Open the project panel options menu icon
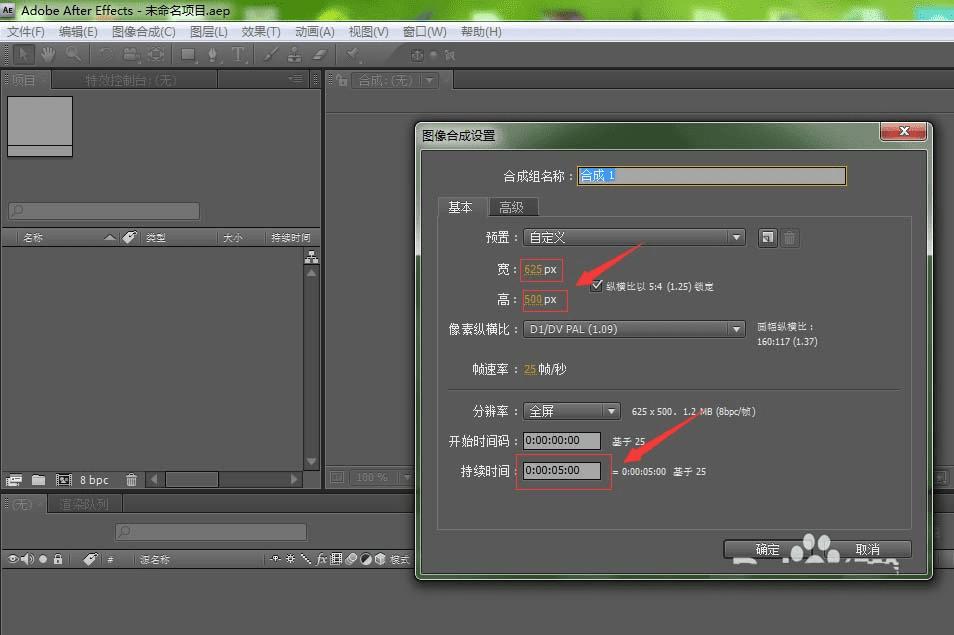Viewport: 954px width, 635px height. point(295,79)
